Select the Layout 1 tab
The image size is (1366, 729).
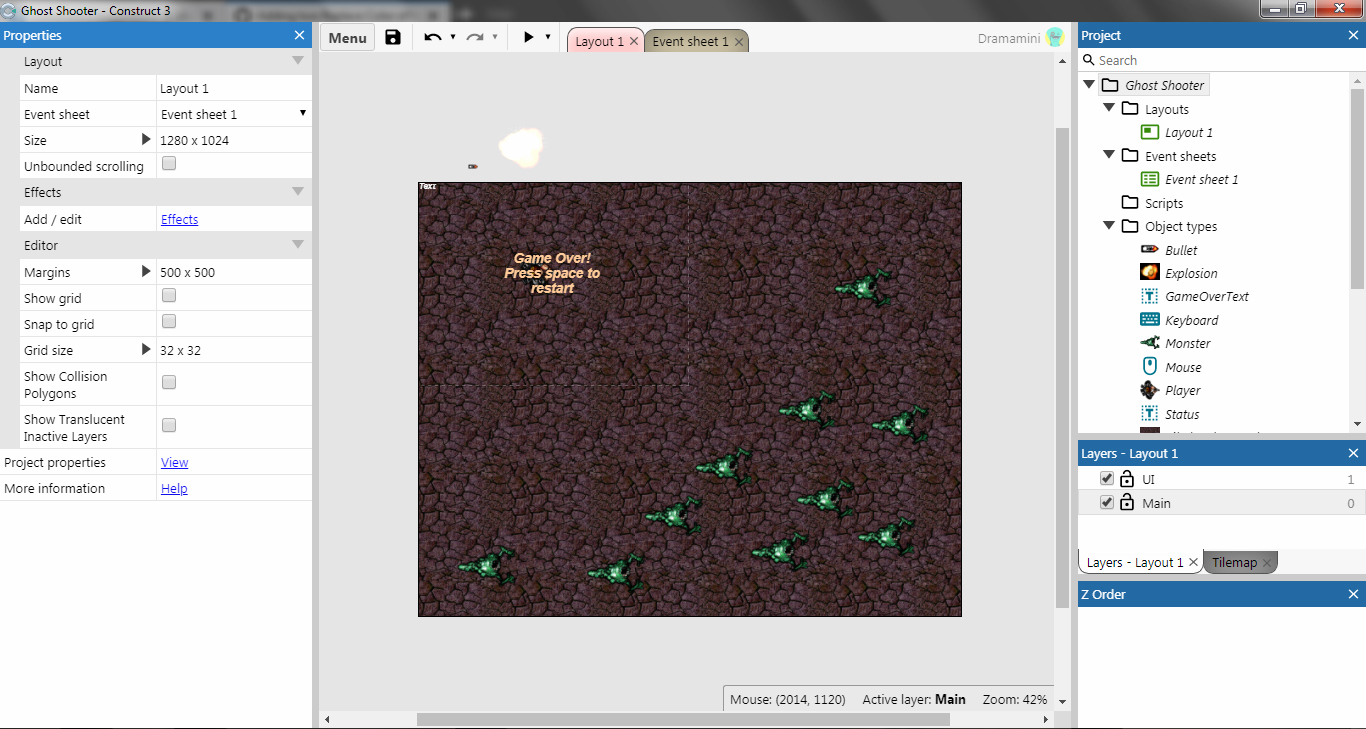[x=606, y=41]
